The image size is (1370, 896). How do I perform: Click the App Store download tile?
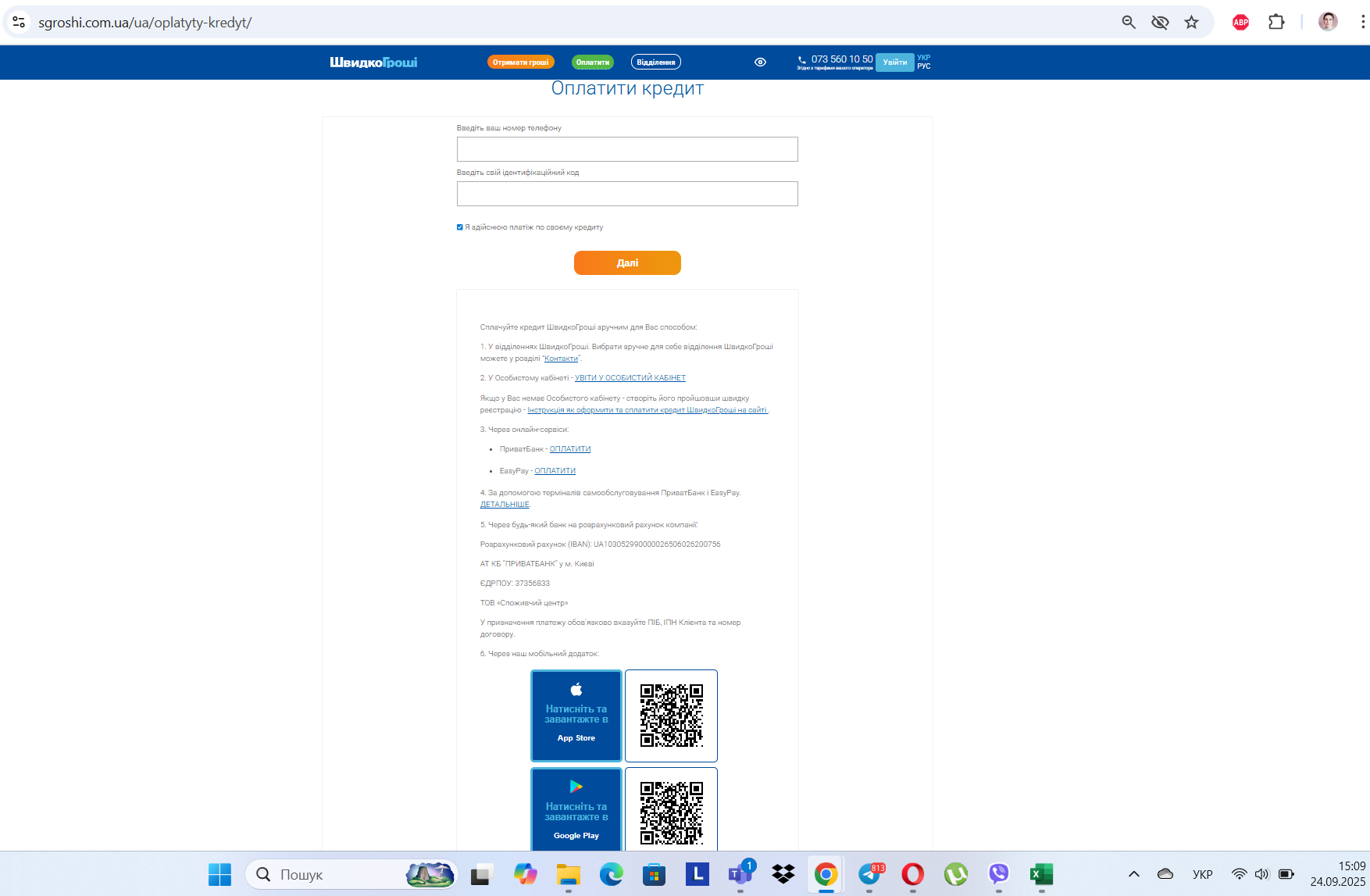click(x=576, y=716)
